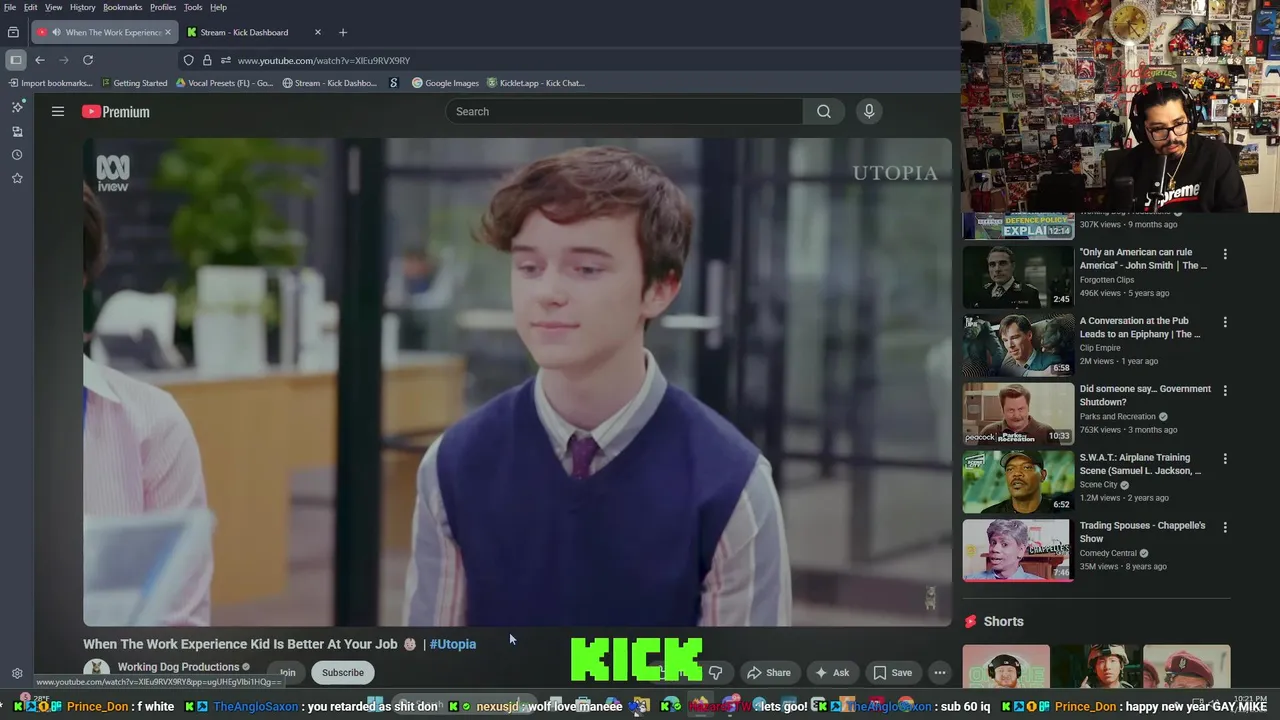Toggle the browser sidebar button
Screen dimensions: 1280x720
click(15, 60)
